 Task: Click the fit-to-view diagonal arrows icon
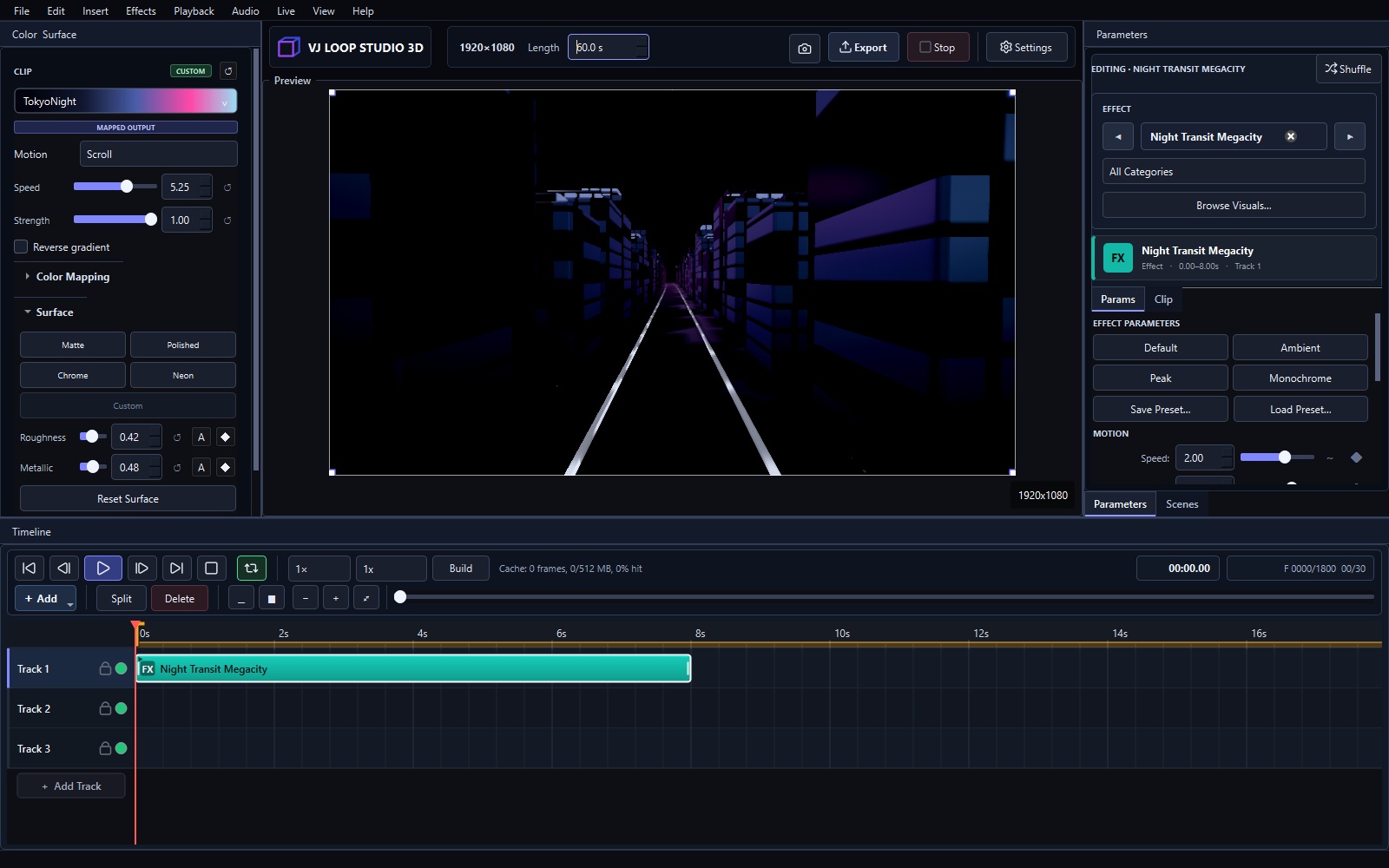tap(366, 598)
